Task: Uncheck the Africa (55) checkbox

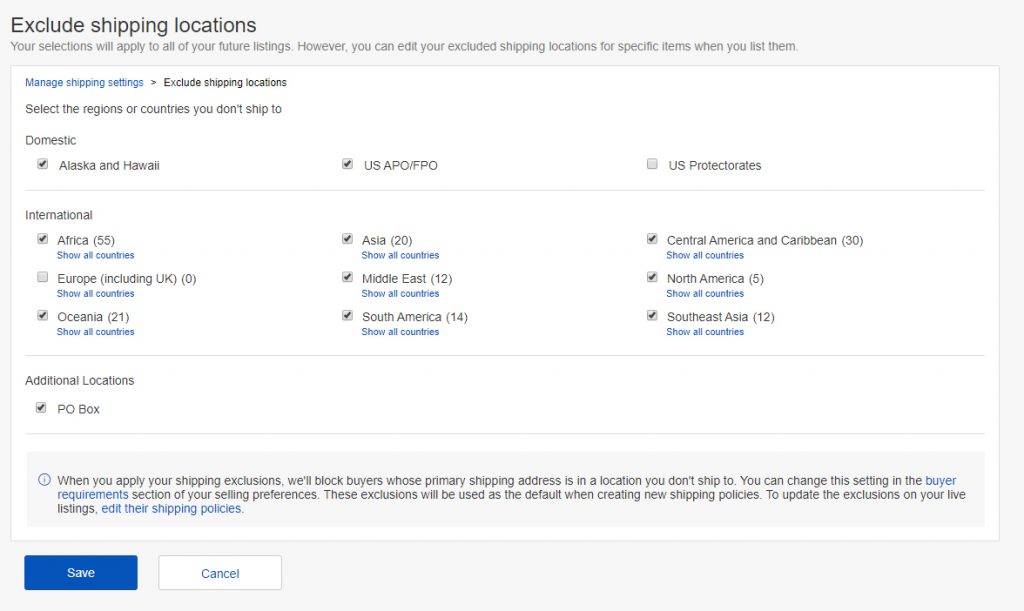Action: tap(42, 239)
